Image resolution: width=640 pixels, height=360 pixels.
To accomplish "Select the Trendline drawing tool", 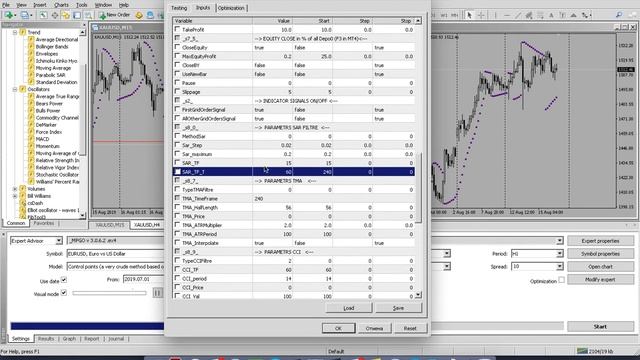I will pyautogui.click(x=518, y=15).
